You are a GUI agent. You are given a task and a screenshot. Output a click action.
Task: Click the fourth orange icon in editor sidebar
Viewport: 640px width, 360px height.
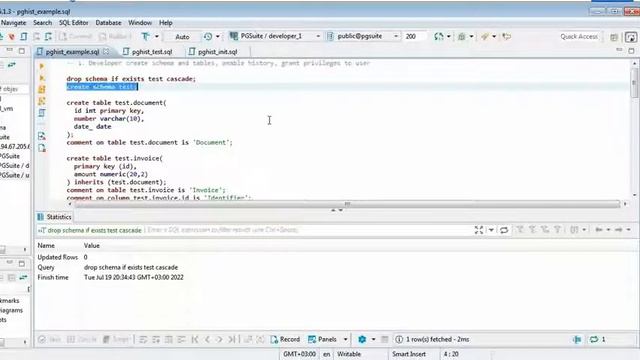[42, 101]
